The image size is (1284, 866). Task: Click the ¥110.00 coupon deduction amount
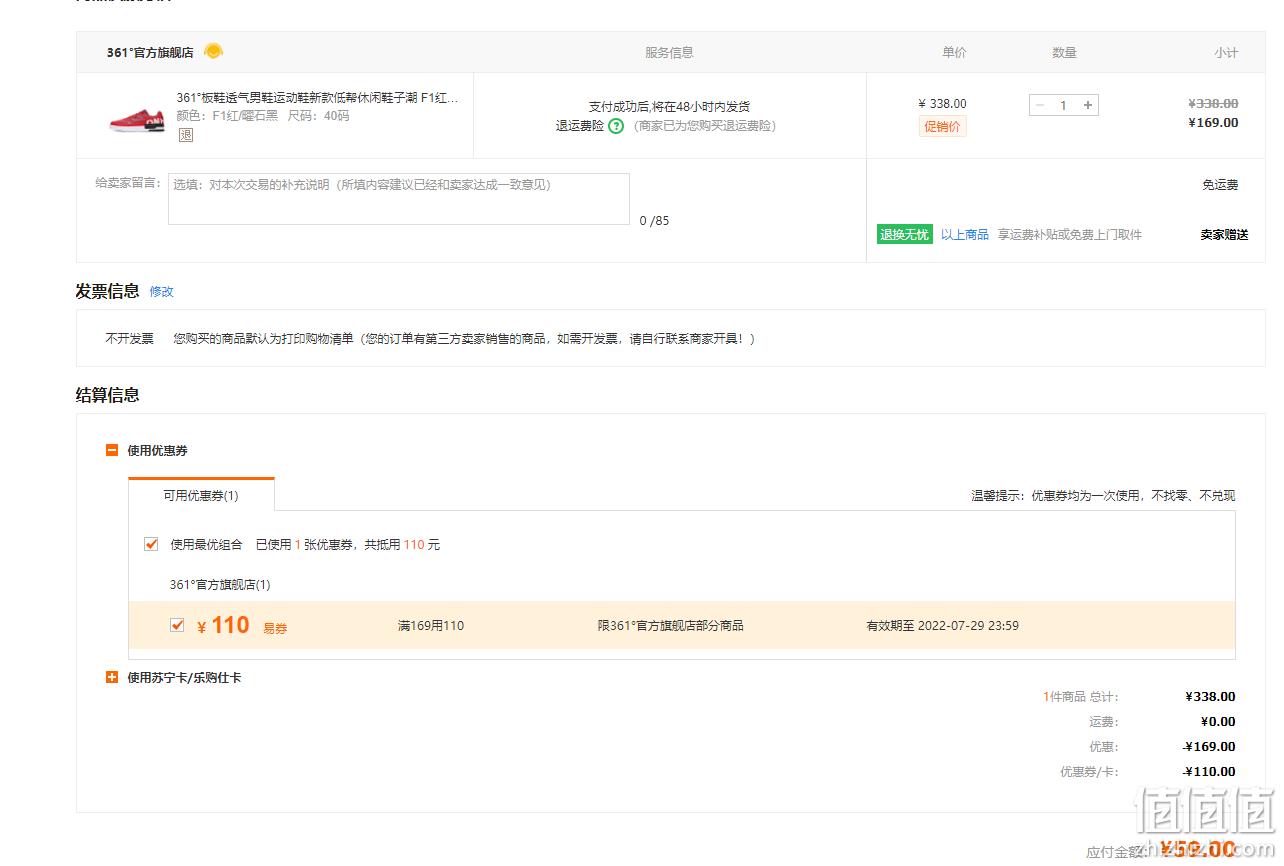(x=1209, y=772)
